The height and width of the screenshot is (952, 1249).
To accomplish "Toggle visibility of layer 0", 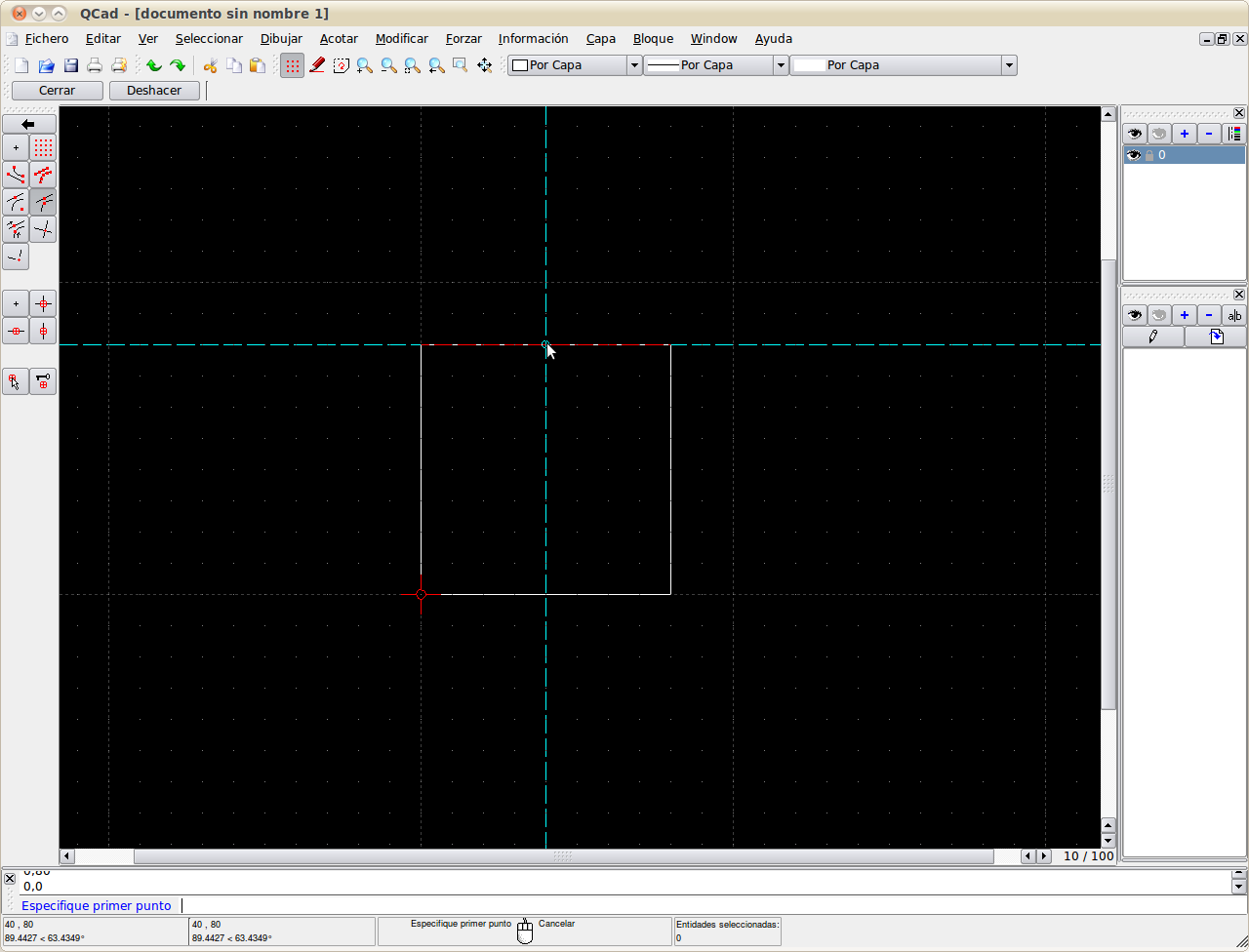I will click(x=1134, y=154).
